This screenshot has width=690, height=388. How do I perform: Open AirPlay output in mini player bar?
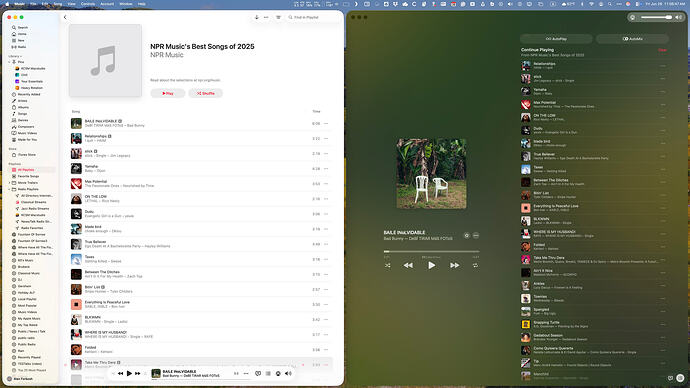[278, 373]
